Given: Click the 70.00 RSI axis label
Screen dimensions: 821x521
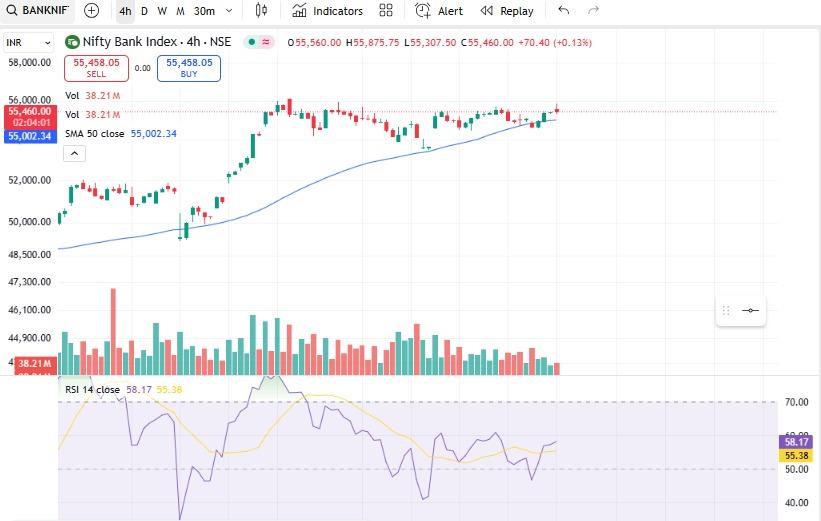Looking at the screenshot, I should (x=796, y=402).
